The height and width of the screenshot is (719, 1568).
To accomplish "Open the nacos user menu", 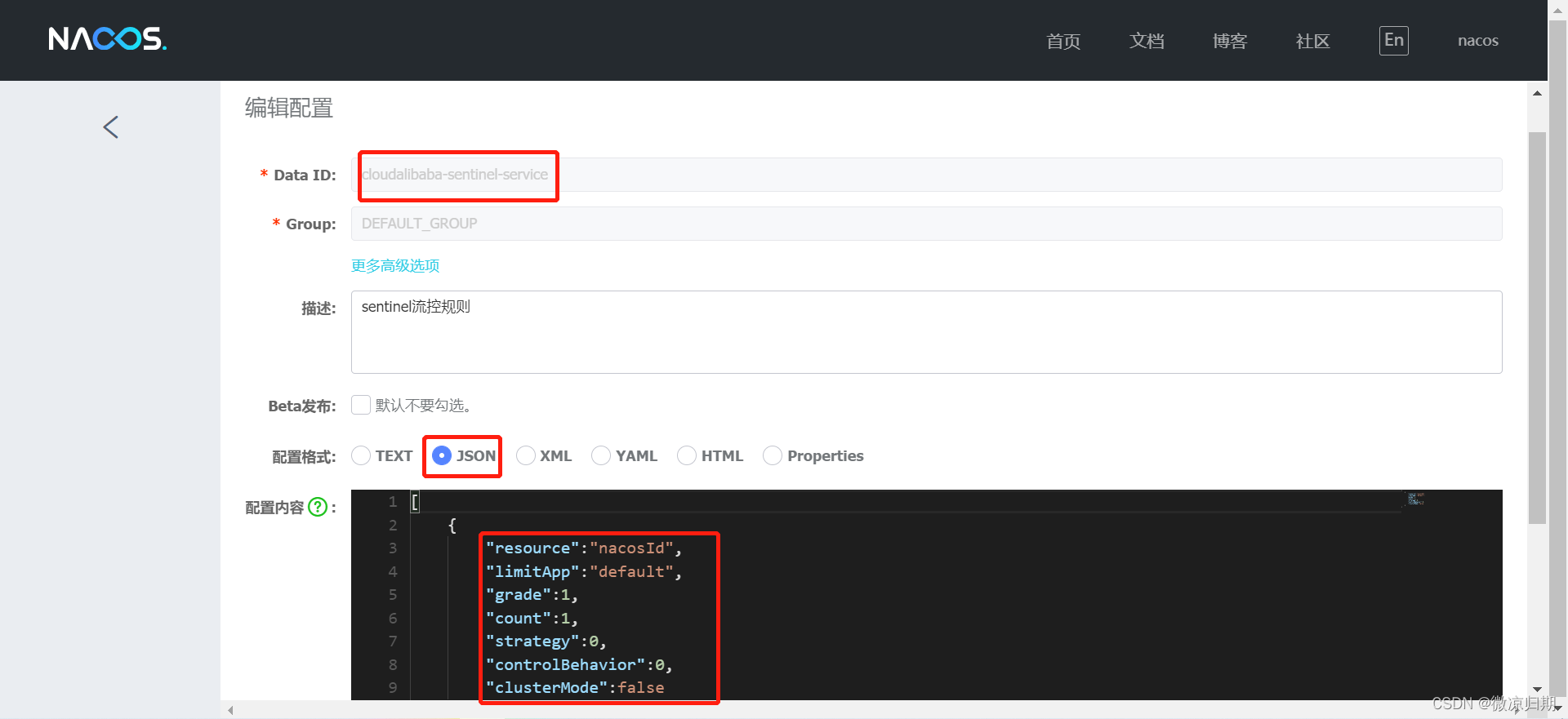I will tap(1478, 41).
